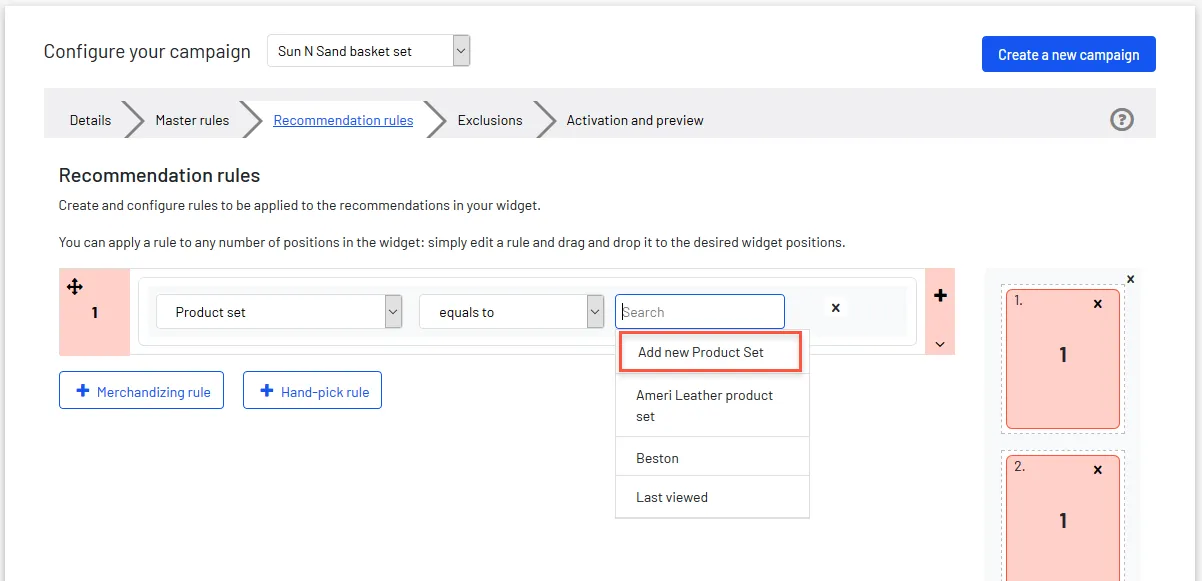The image size is (1202, 581).
Task: Remove widget position 2 with its x
Action: pyautogui.click(x=1098, y=469)
